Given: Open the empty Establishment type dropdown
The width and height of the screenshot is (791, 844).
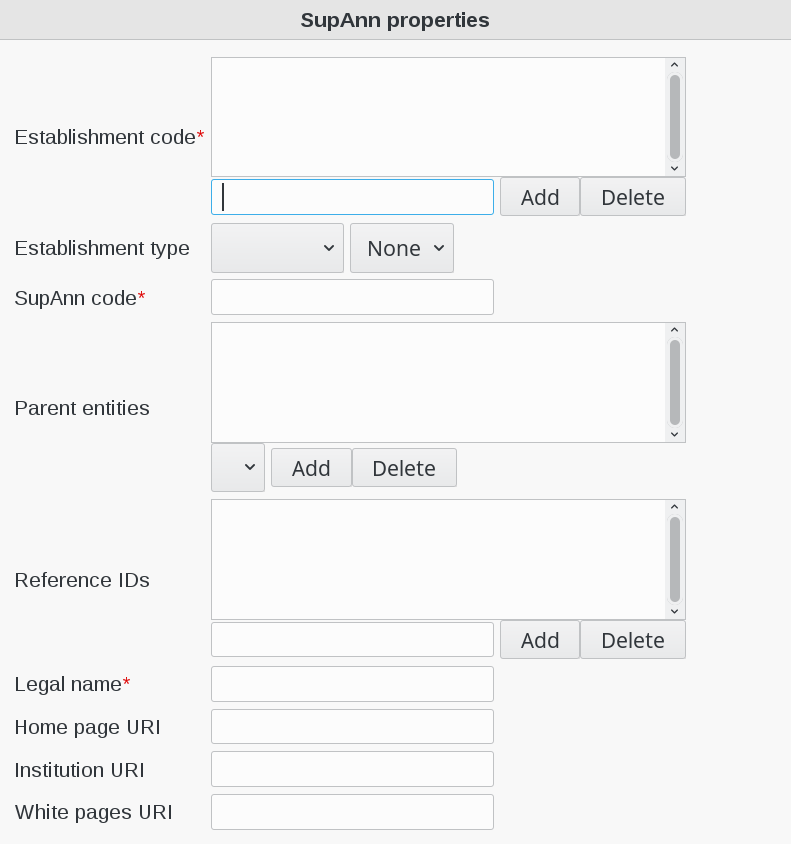Looking at the screenshot, I should pos(277,248).
